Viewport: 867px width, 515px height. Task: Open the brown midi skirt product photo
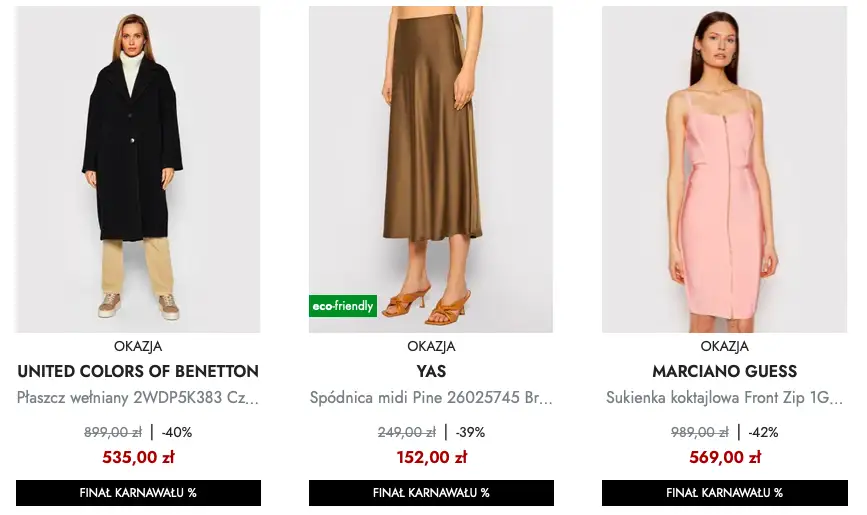(431, 150)
